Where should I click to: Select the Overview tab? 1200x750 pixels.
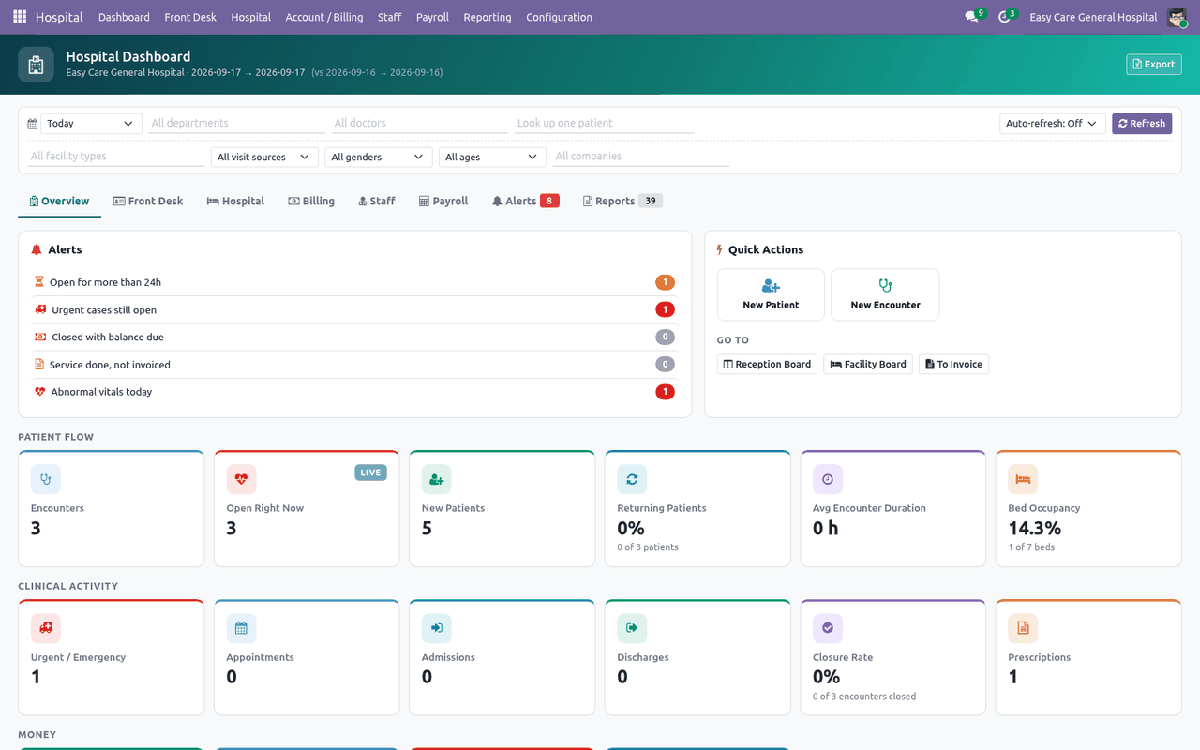tap(60, 201)
